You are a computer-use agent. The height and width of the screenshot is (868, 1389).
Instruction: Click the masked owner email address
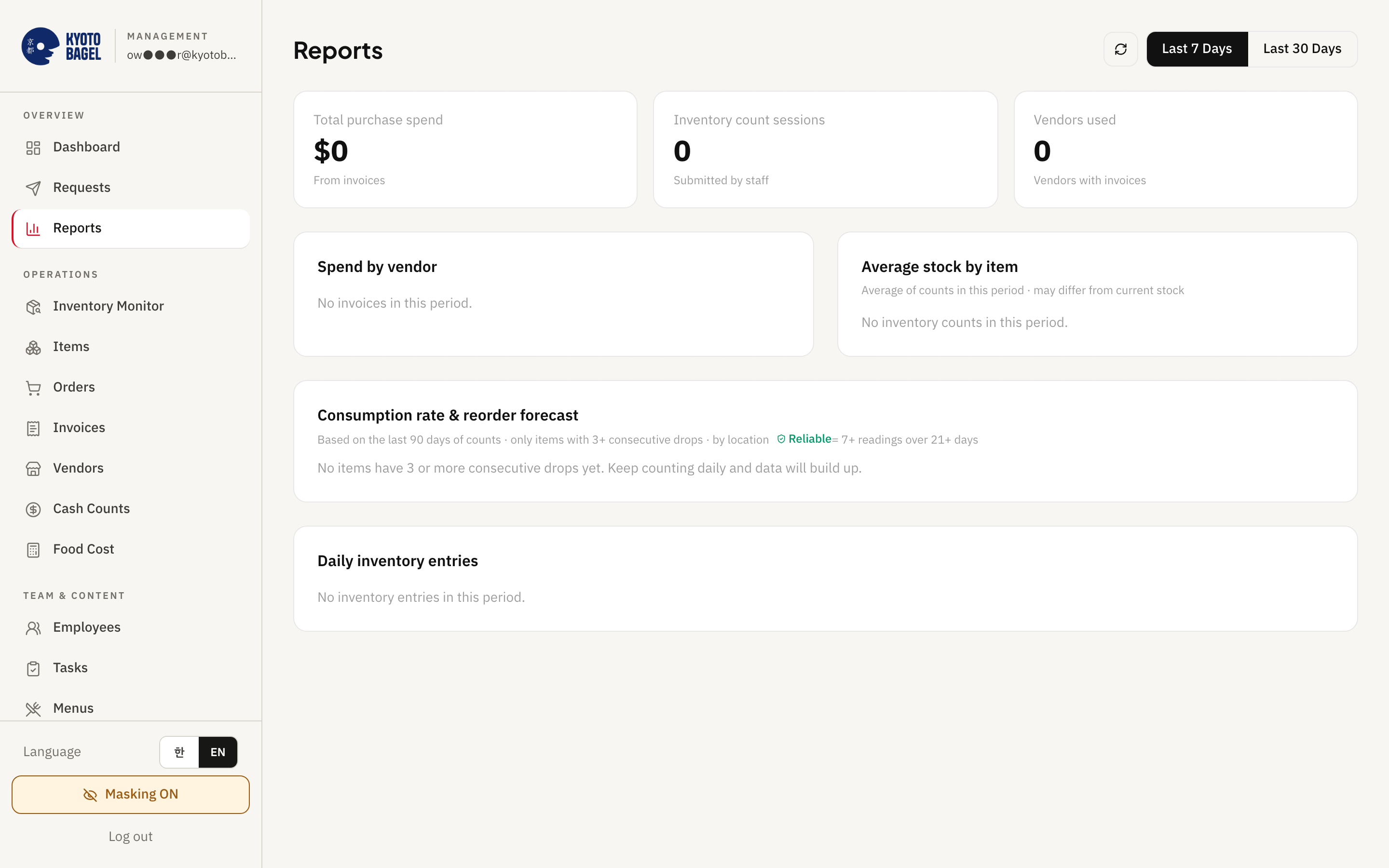click(181, 55)
